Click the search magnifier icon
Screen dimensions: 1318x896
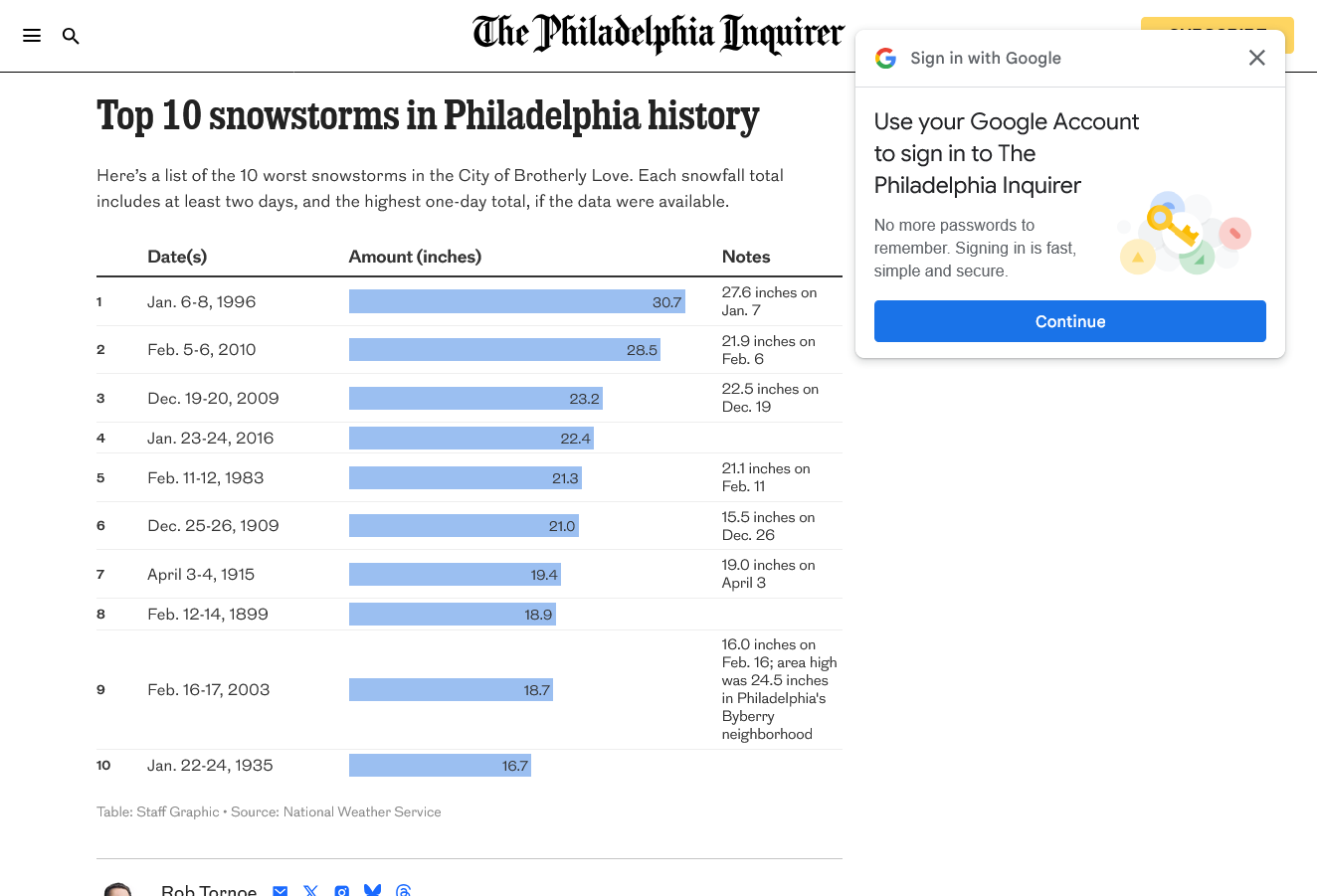point(71,36)
